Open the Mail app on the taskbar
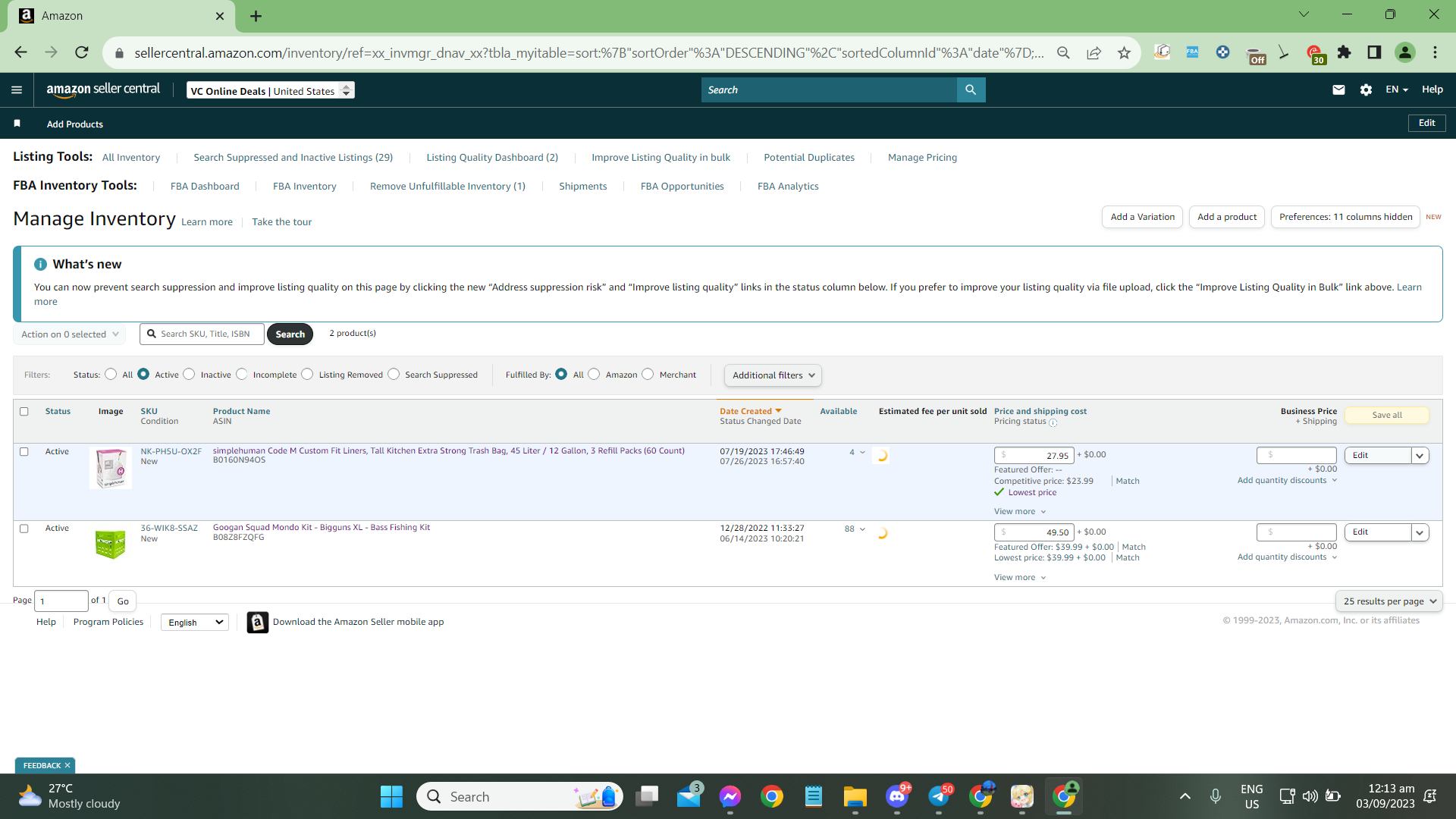 (x=689, y=796)
